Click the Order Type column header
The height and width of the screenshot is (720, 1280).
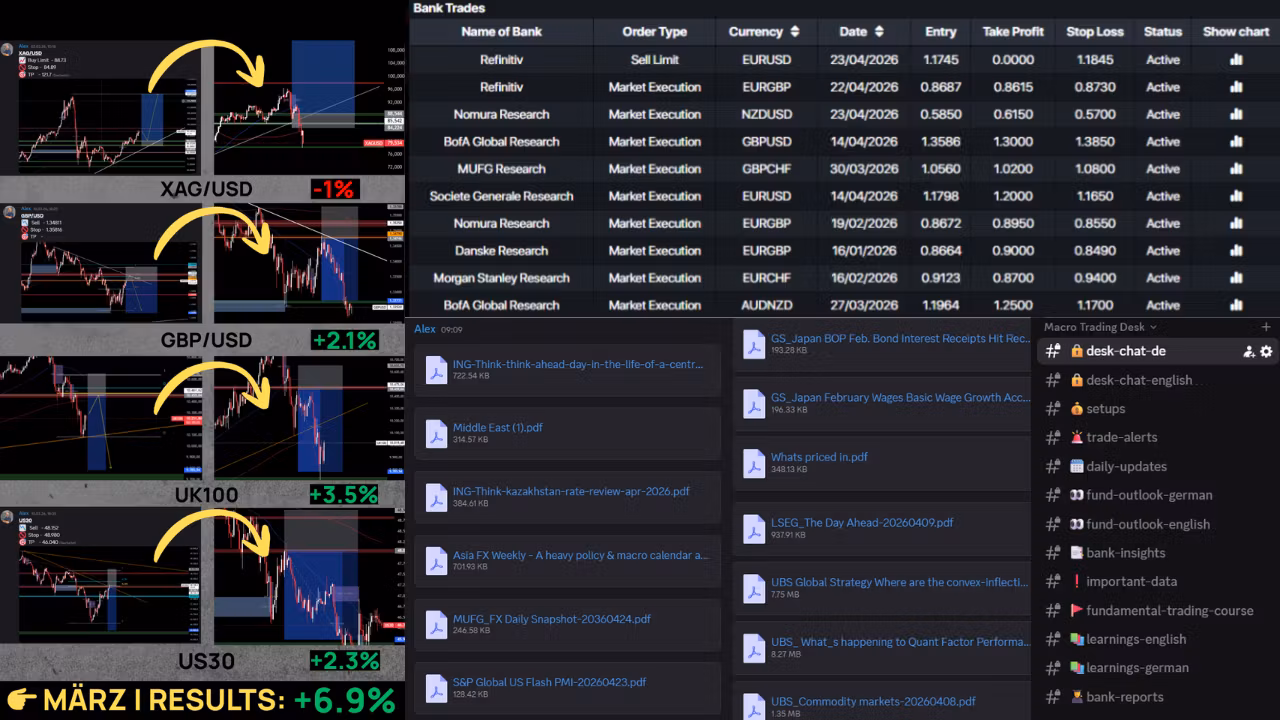[655, 32]
